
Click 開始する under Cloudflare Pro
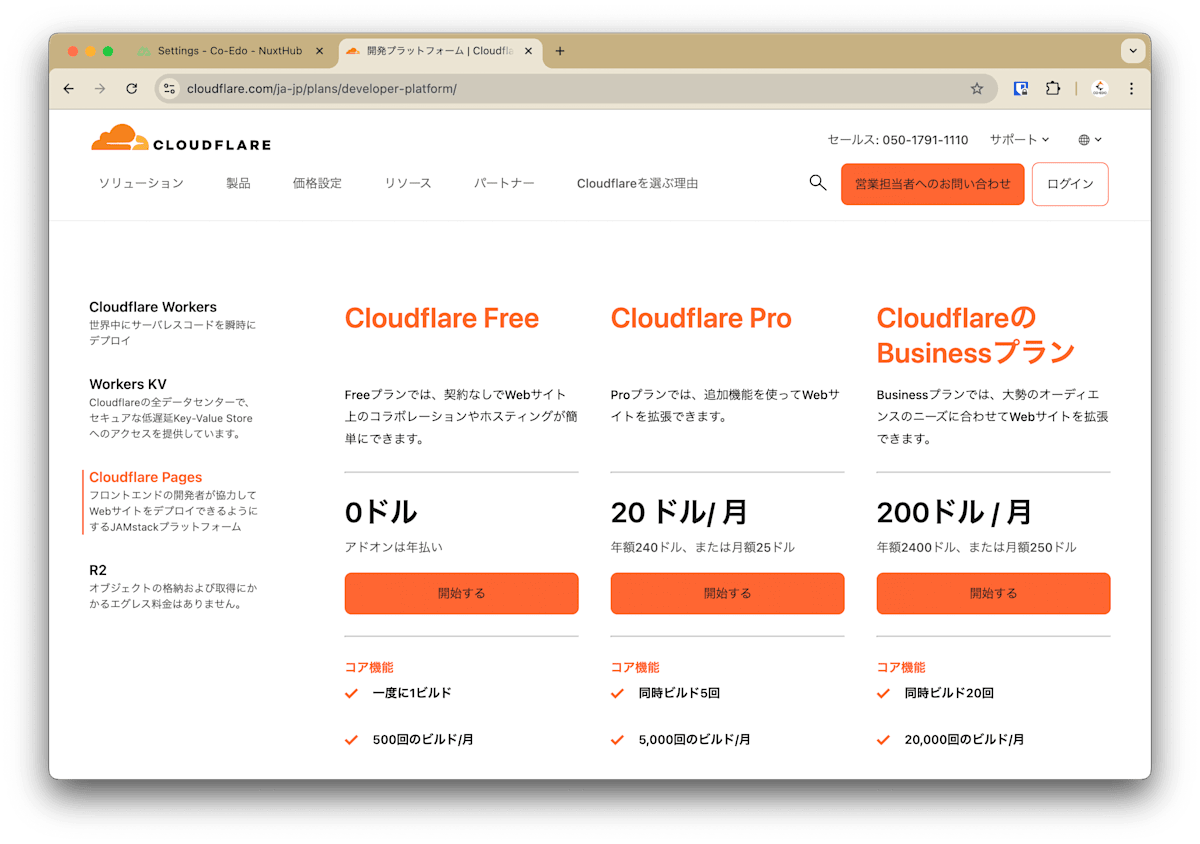pyautogui.click(x=727, y=593)
